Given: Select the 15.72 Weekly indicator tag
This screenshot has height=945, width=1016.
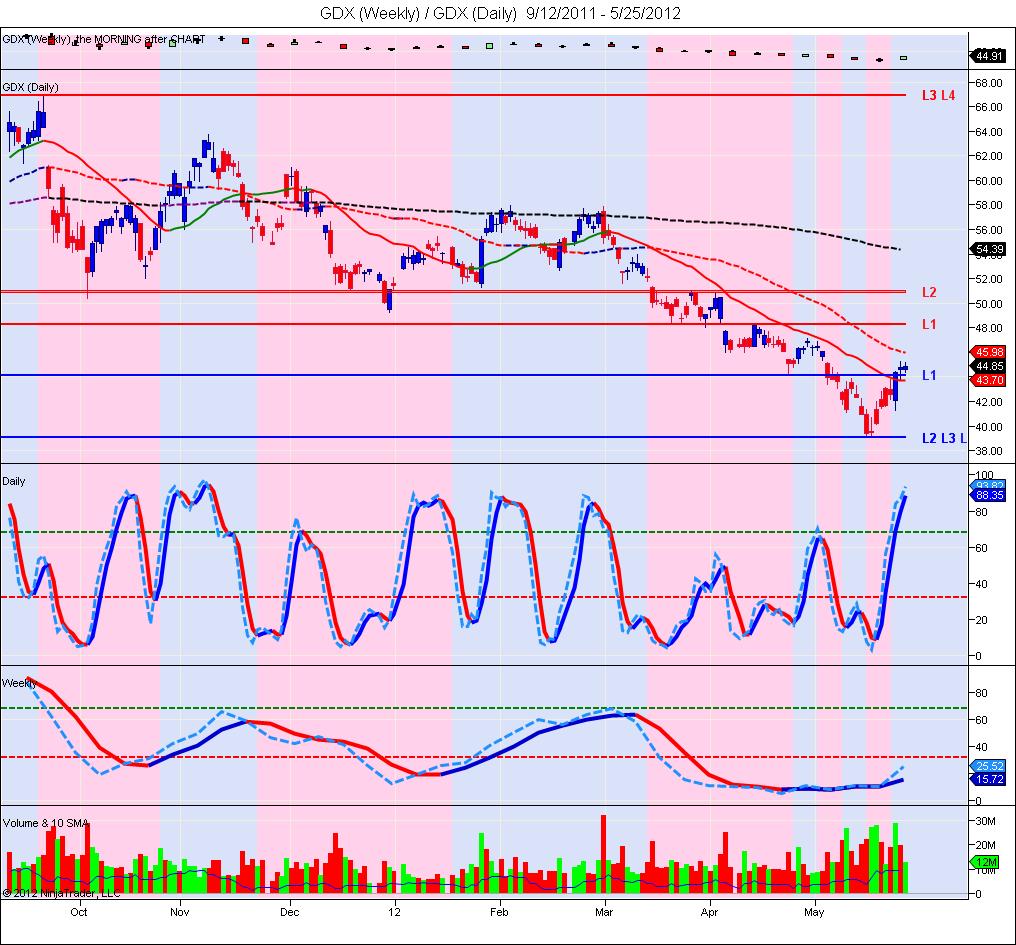Looking at the screenshot, I should tap(989, 779).
